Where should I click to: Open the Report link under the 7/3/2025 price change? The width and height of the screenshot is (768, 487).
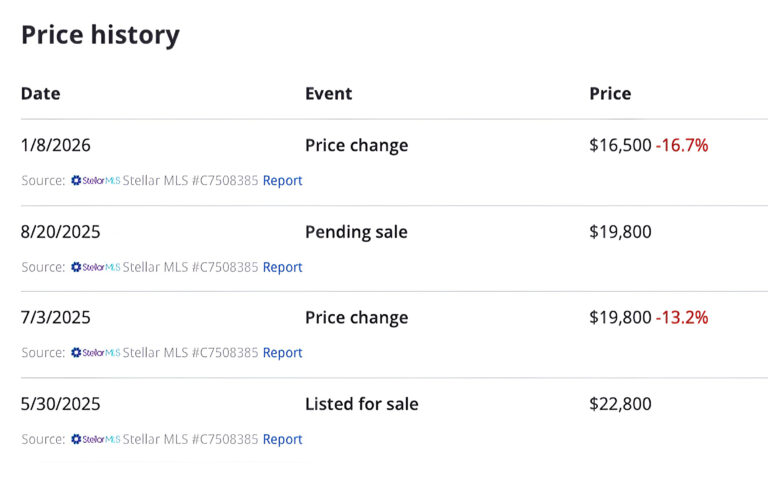pyautogui.click(x=282, y=353)
